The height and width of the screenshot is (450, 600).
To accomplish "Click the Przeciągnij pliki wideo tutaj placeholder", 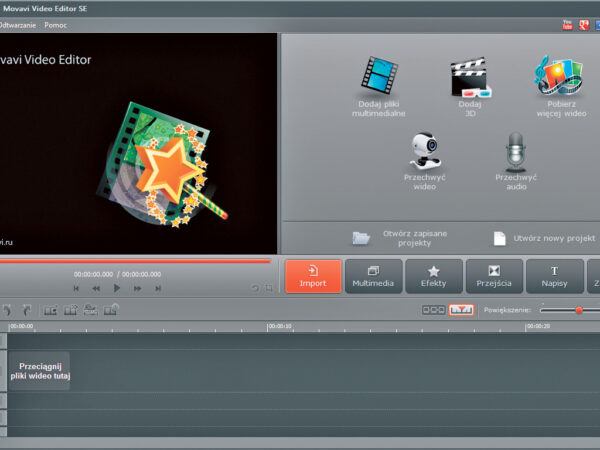I will click(40, 370).
